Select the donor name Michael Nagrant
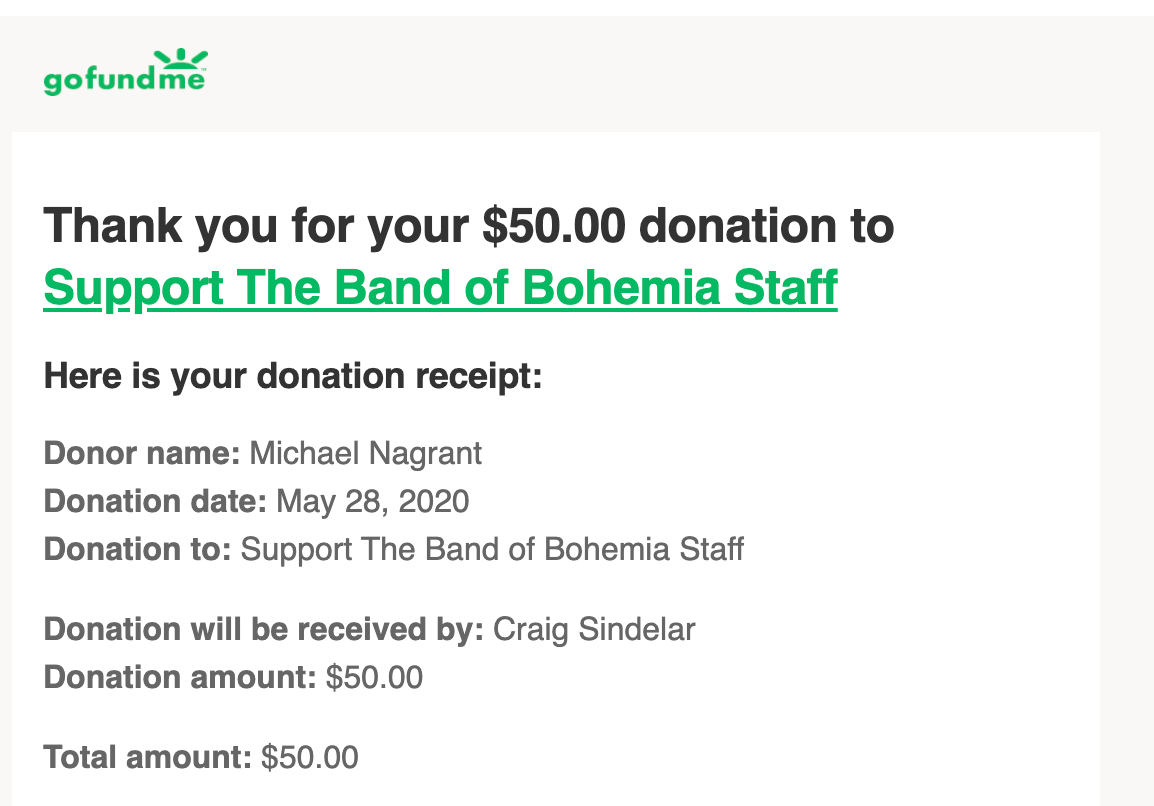The image size is (1154, 806). pyautogui.click(x=366, y=453)
